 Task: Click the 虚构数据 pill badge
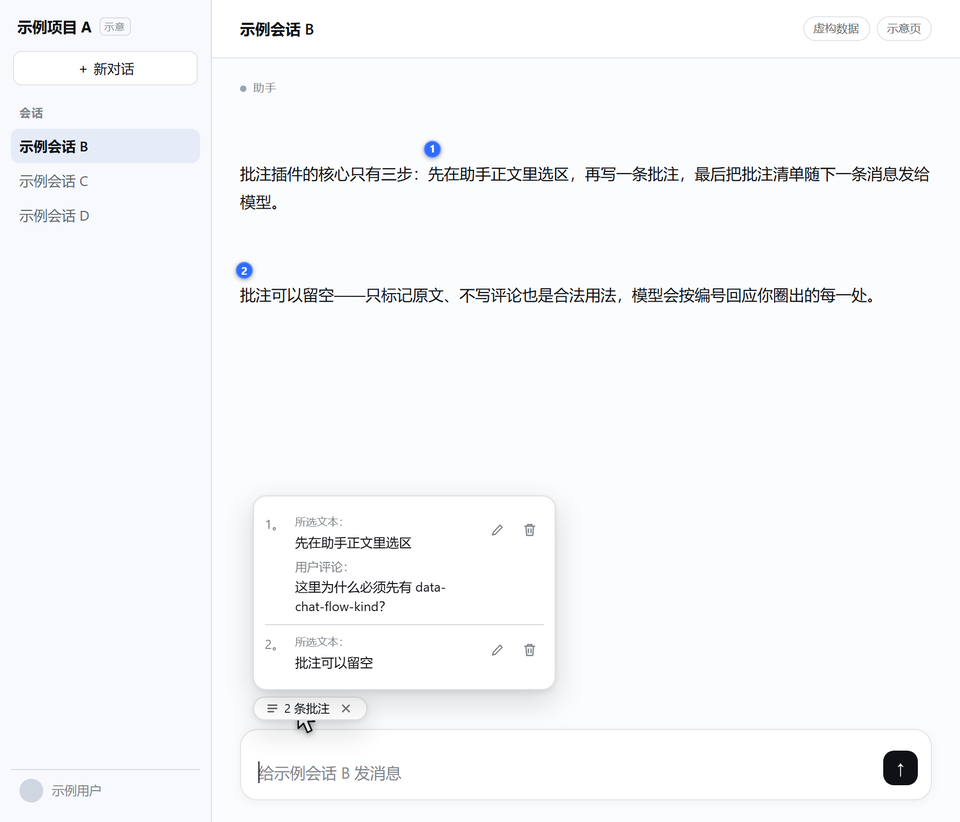[836, 29]
